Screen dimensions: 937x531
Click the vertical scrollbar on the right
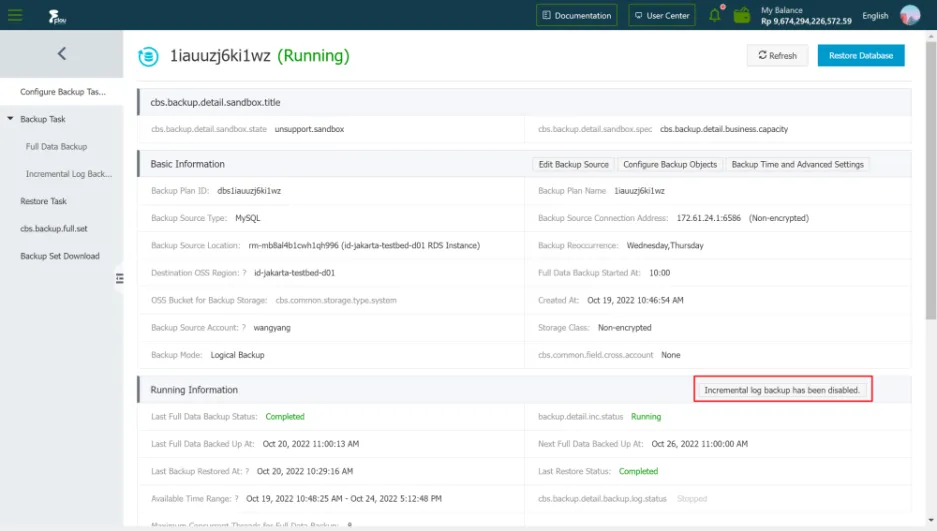pos(931,200)
